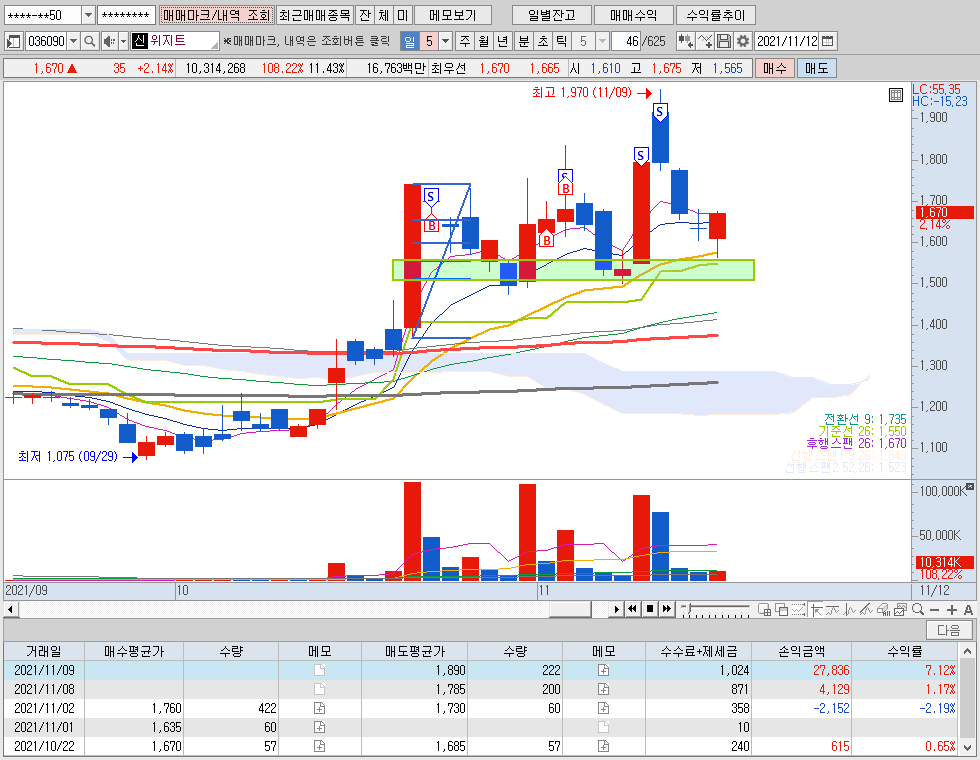The width and height of the screenshot is (980, 760).
Task: Adjust the chart zoom slider handle
Action: (688, 608)
